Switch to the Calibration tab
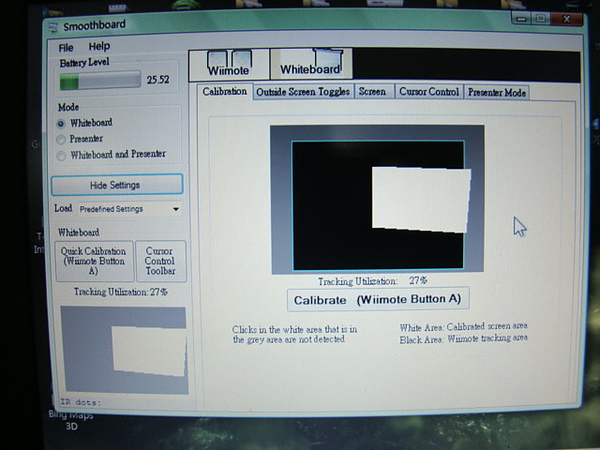The width and height of the screenshot is (600, 450). pos(225,91)
